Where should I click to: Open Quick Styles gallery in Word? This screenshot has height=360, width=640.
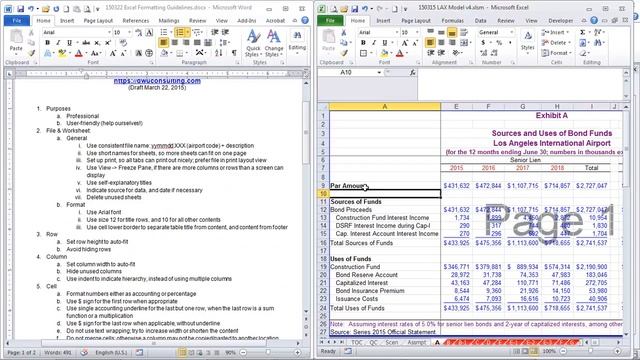pyautogui.click(x=253, y=43)
